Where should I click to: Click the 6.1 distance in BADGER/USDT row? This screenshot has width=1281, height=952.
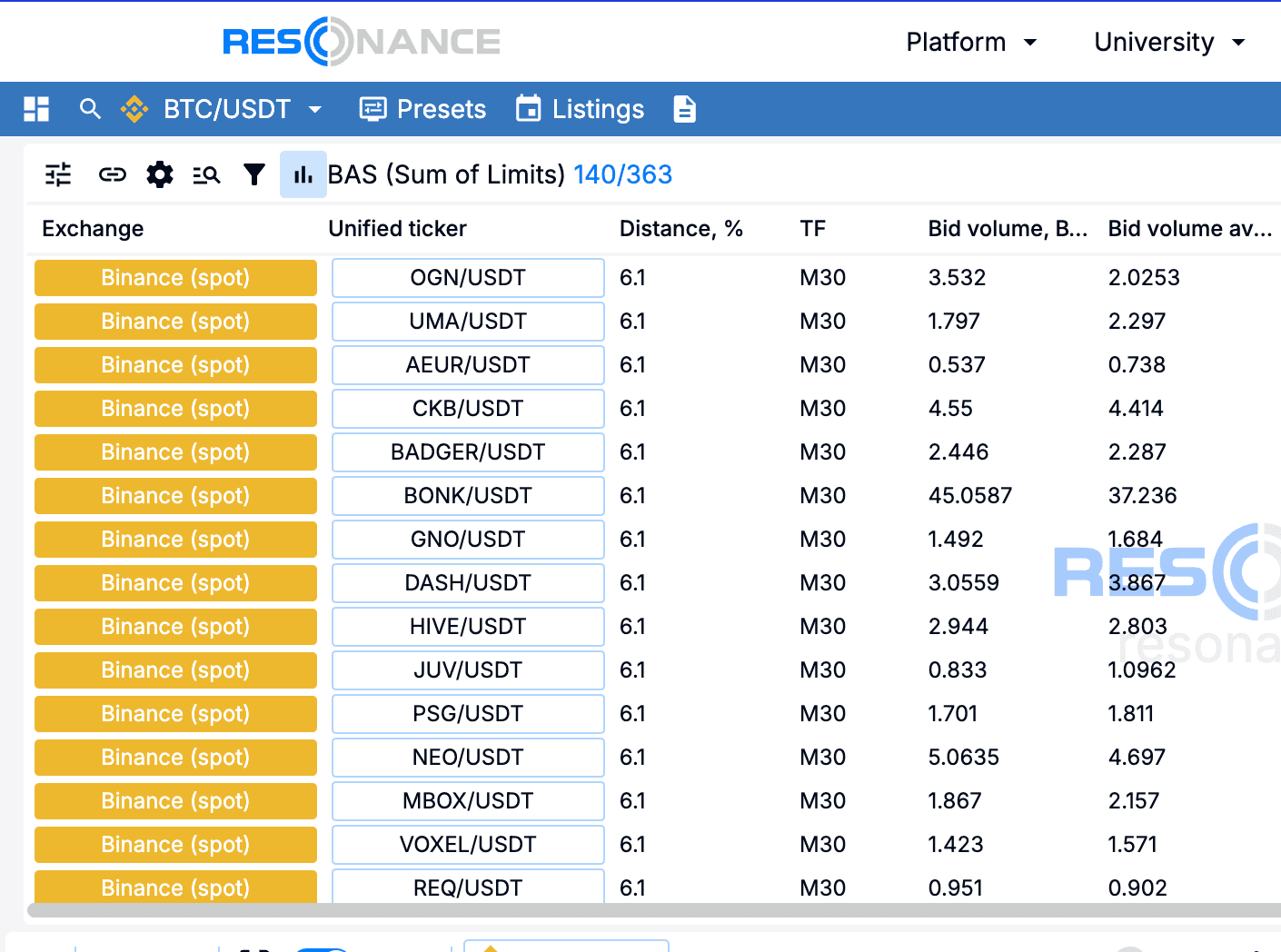(632, 452)
